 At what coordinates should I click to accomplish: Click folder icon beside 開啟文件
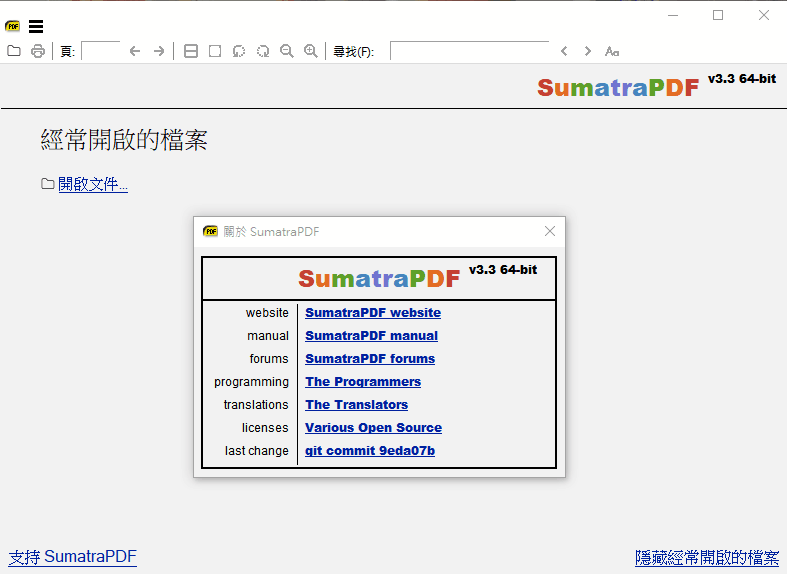click(x=48, y=184)
